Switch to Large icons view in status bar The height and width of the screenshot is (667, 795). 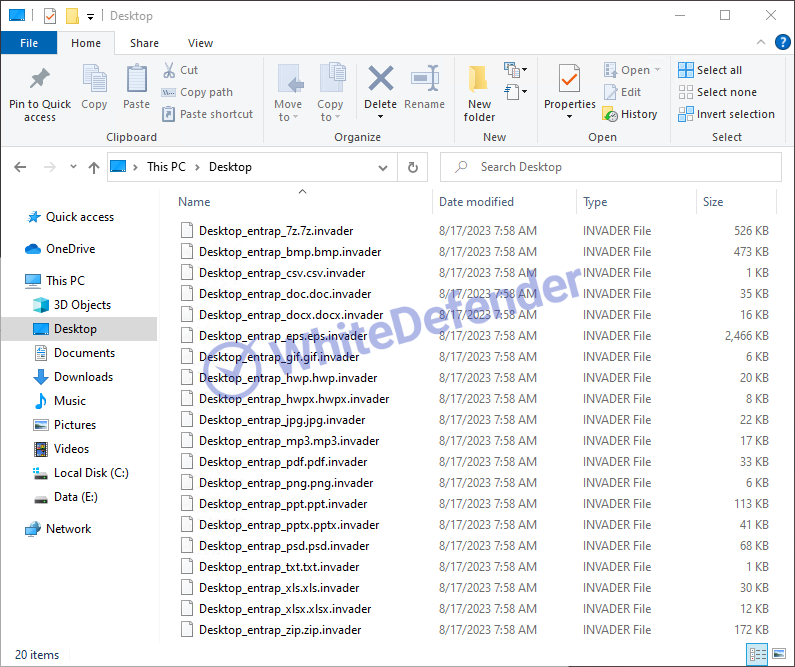pos(779,654)
